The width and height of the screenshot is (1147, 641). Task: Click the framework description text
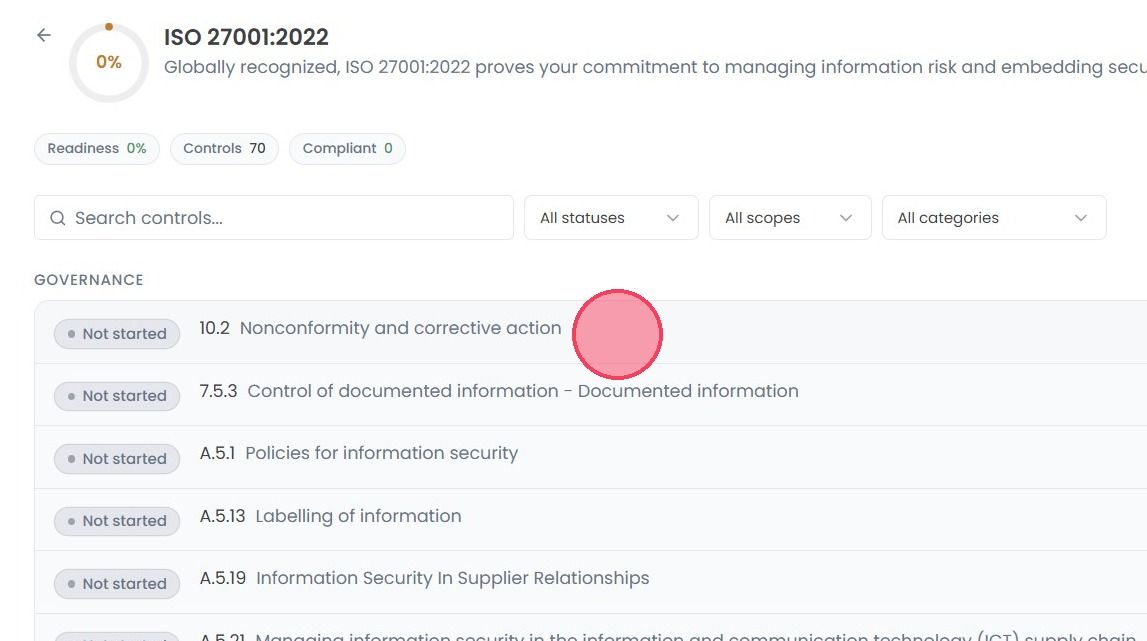[655, 67]
